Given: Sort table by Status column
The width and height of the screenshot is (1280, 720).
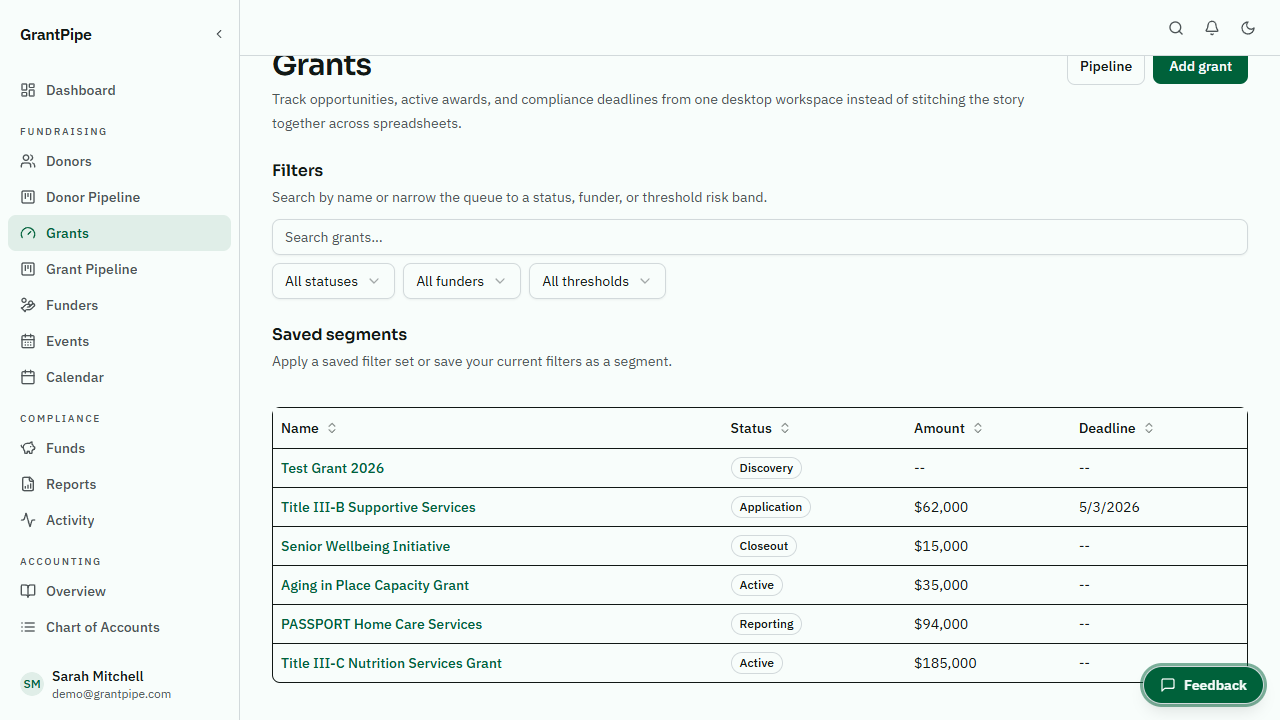Looking at the screenshot, I should point(760,428).
